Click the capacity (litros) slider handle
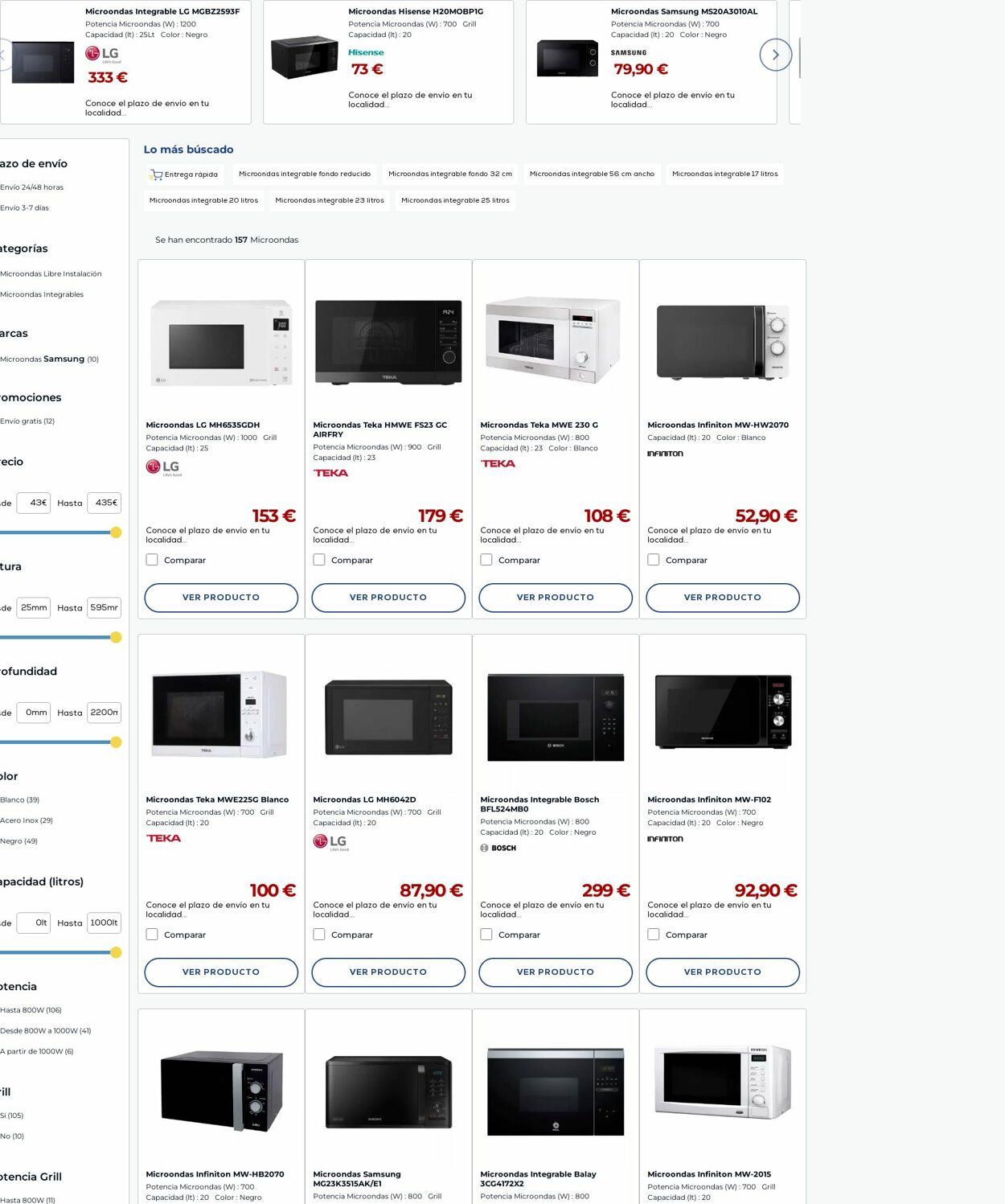Image resolution: width=1005 pixels, height=1204 pixels. pyautogui.click(x=116, y=952)
